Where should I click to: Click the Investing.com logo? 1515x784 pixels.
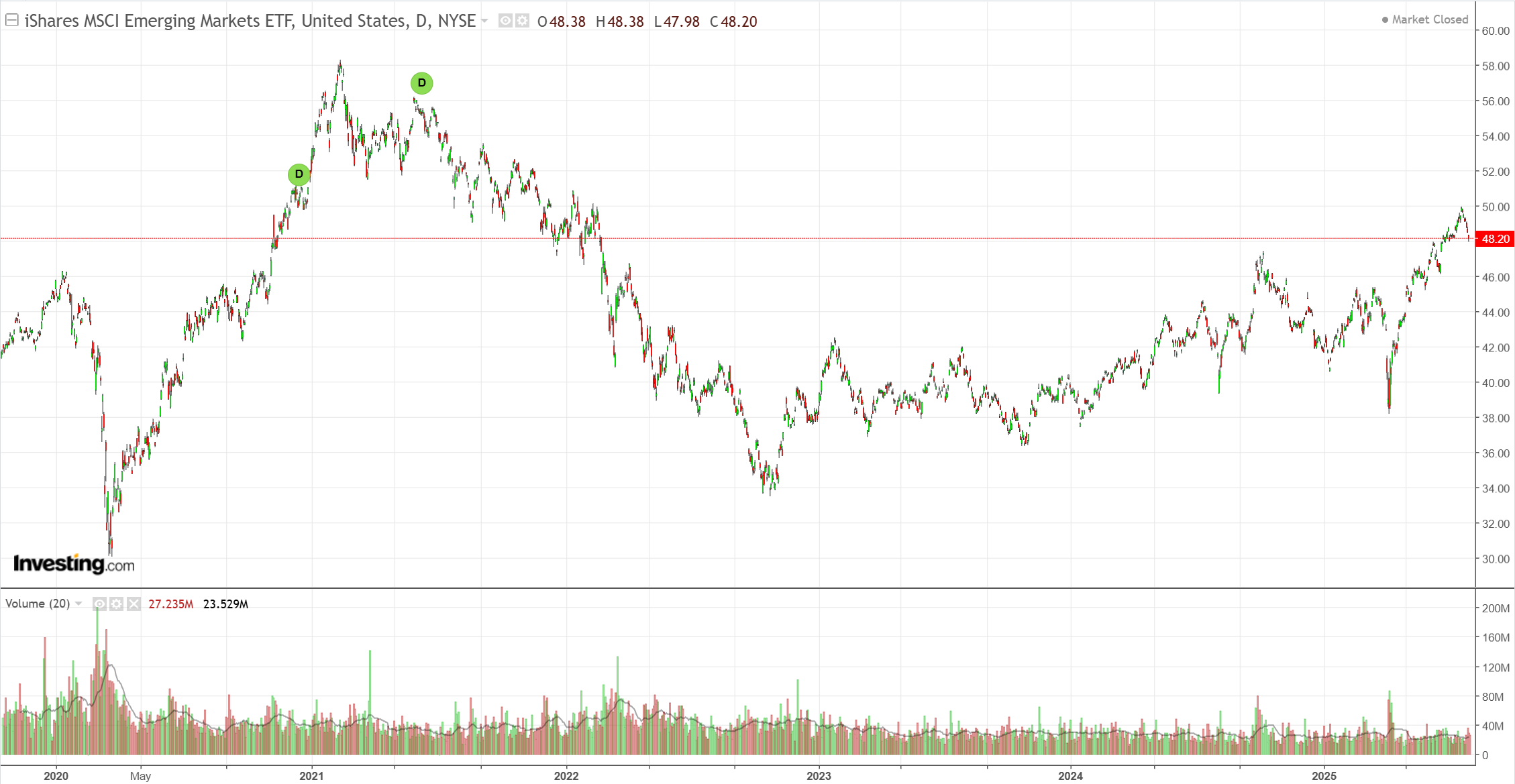[x=74, y=564]
